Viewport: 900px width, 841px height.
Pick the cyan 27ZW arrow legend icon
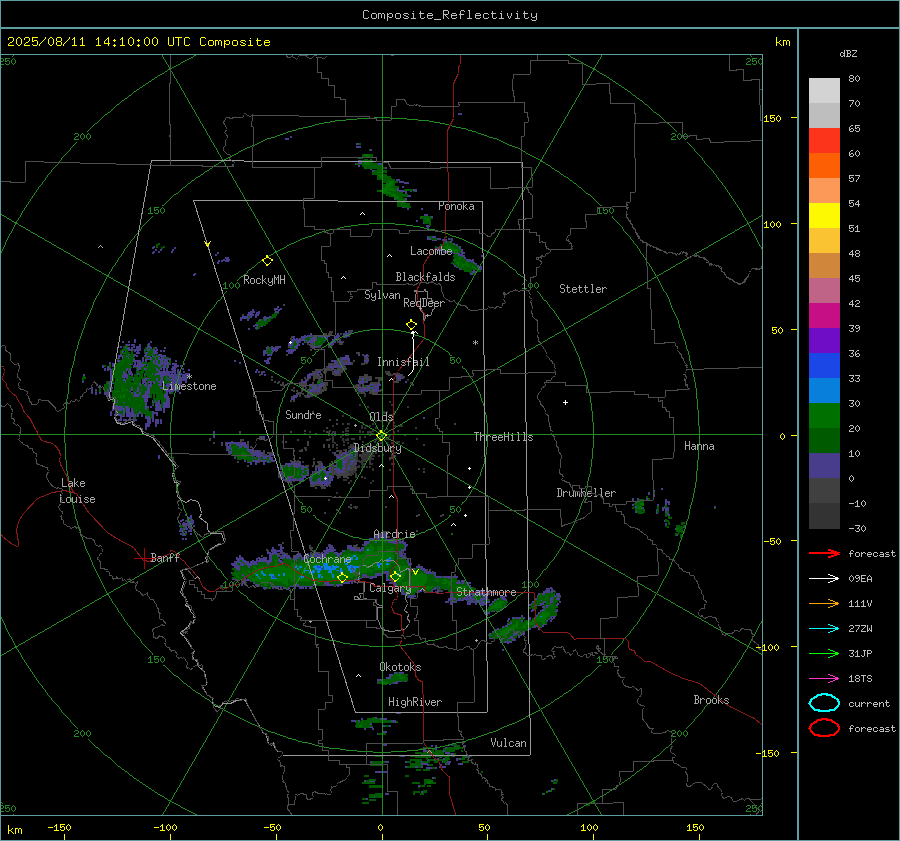pos(824,629)
